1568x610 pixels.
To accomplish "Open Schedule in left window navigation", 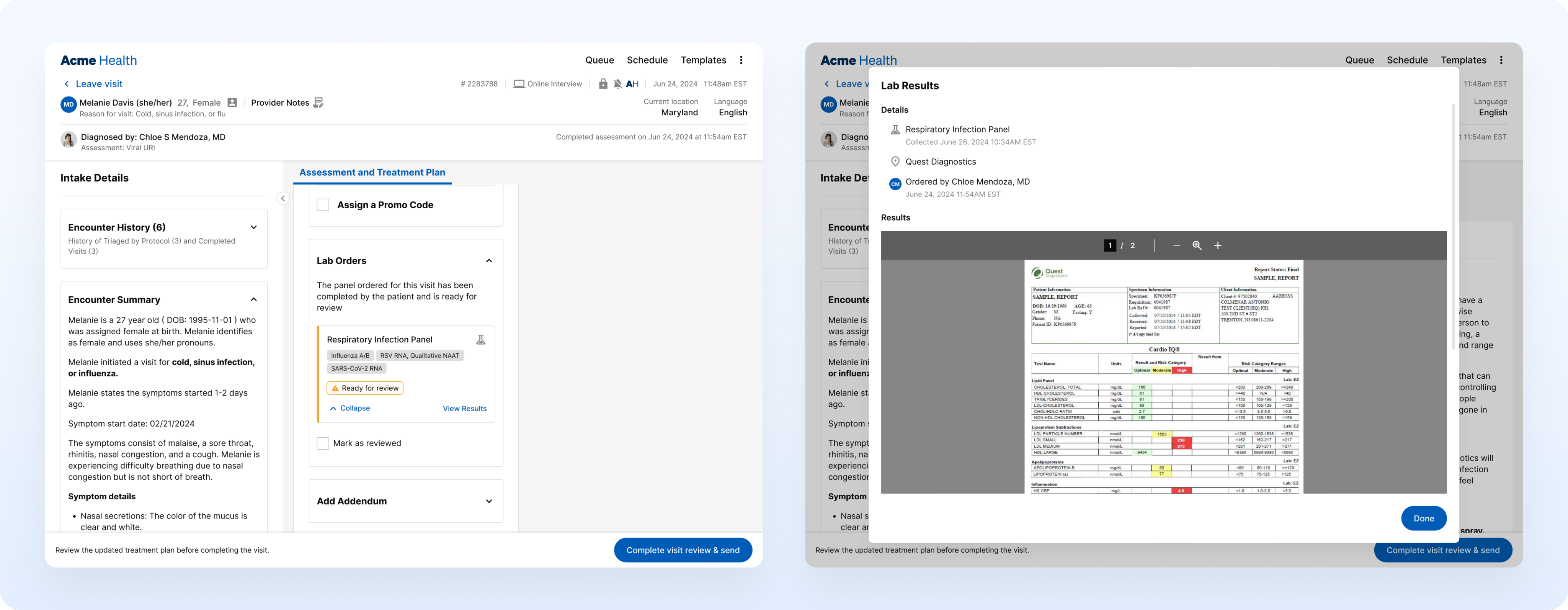I will pyautogui.click(x=647, y=60).
